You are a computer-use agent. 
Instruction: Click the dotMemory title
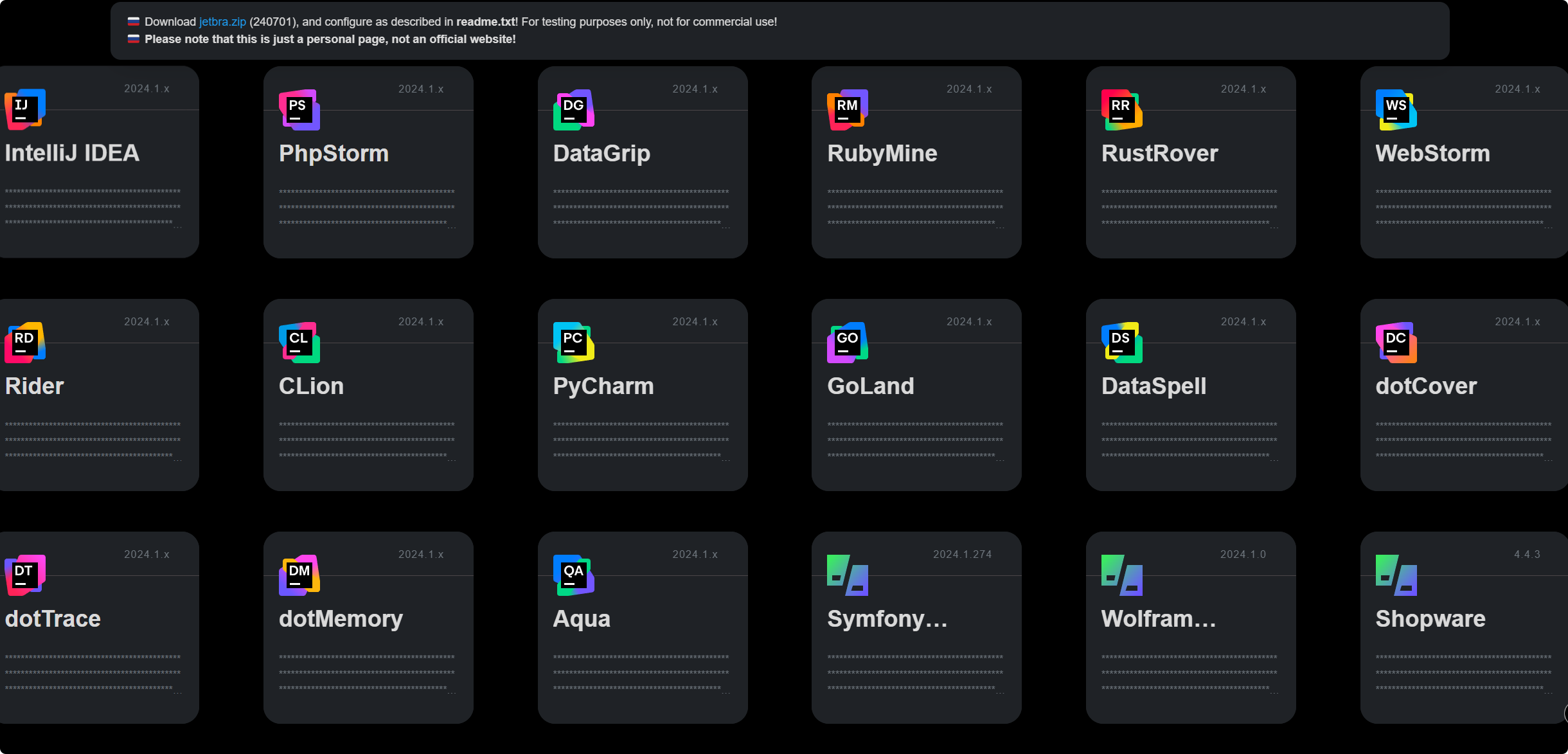[341, 619]
